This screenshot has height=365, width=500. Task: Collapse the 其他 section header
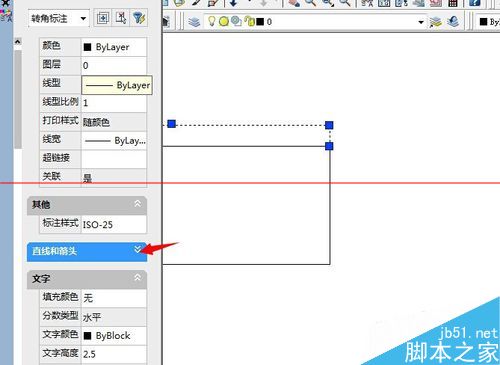(x=87, y=205)
